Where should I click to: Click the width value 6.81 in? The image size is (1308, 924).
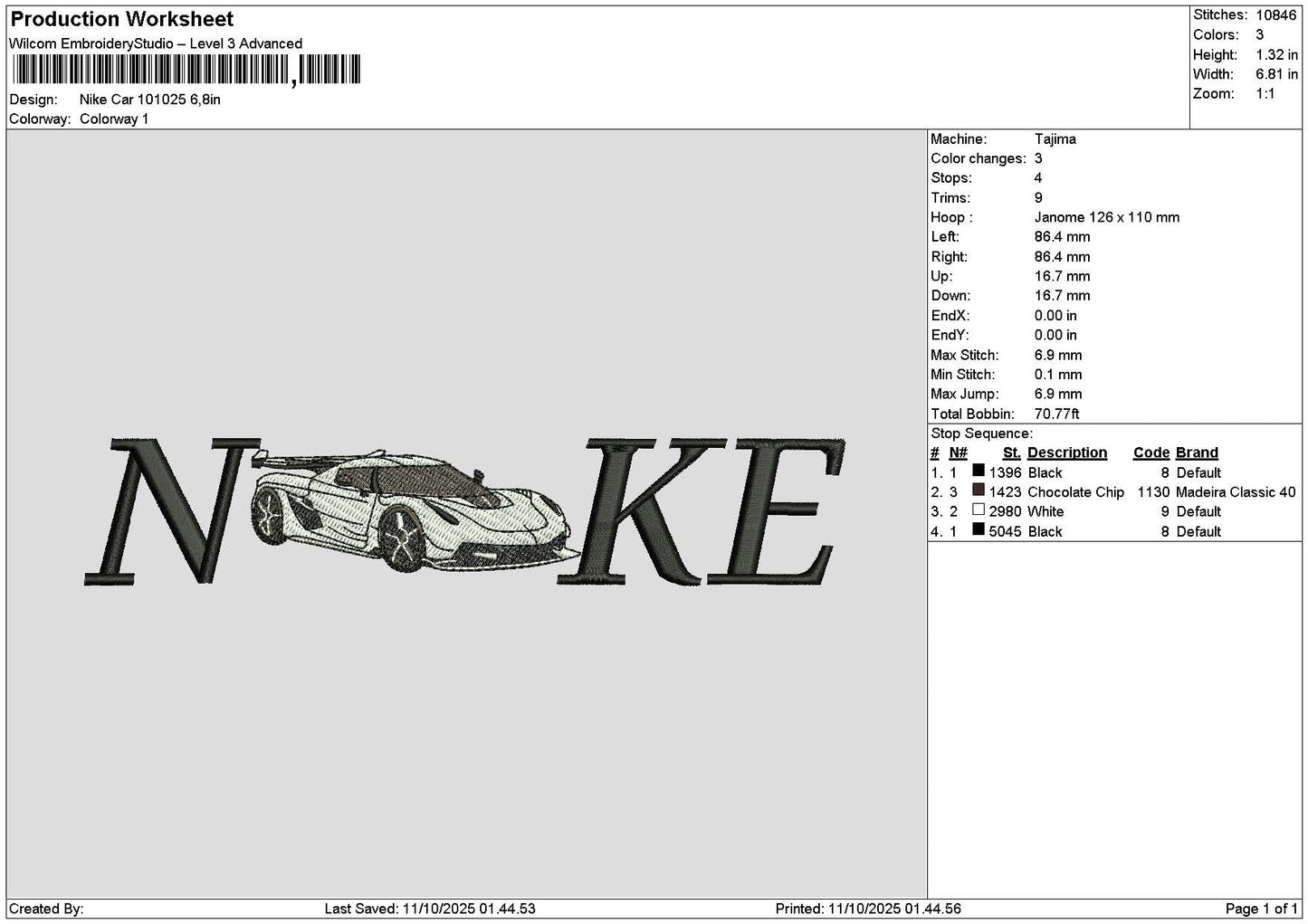pyautogui.click(x=1277, y=74)
